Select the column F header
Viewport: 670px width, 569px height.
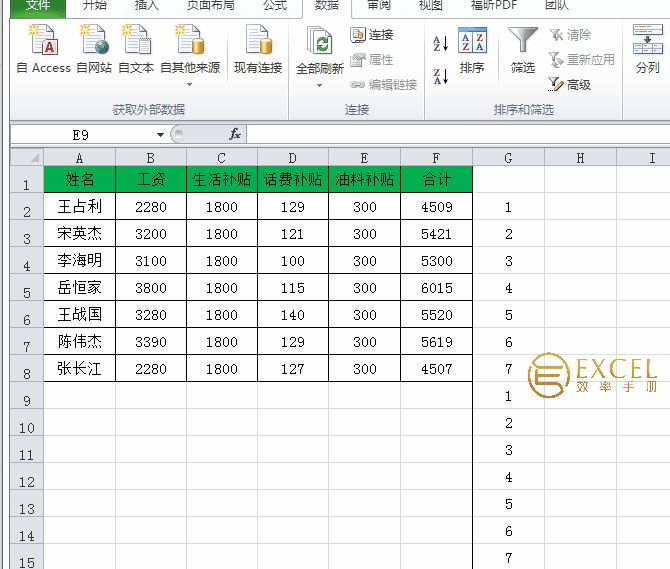(436, 157)
